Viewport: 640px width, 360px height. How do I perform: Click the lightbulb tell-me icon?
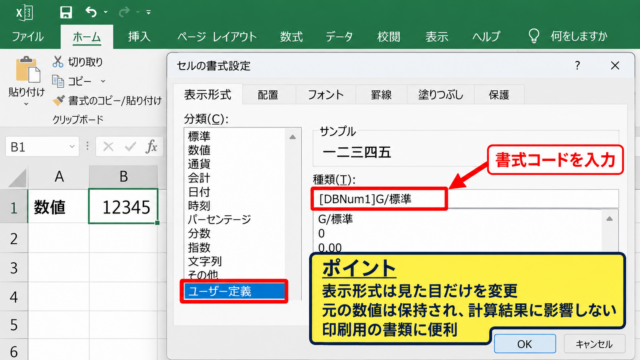[x=534, y=36]
